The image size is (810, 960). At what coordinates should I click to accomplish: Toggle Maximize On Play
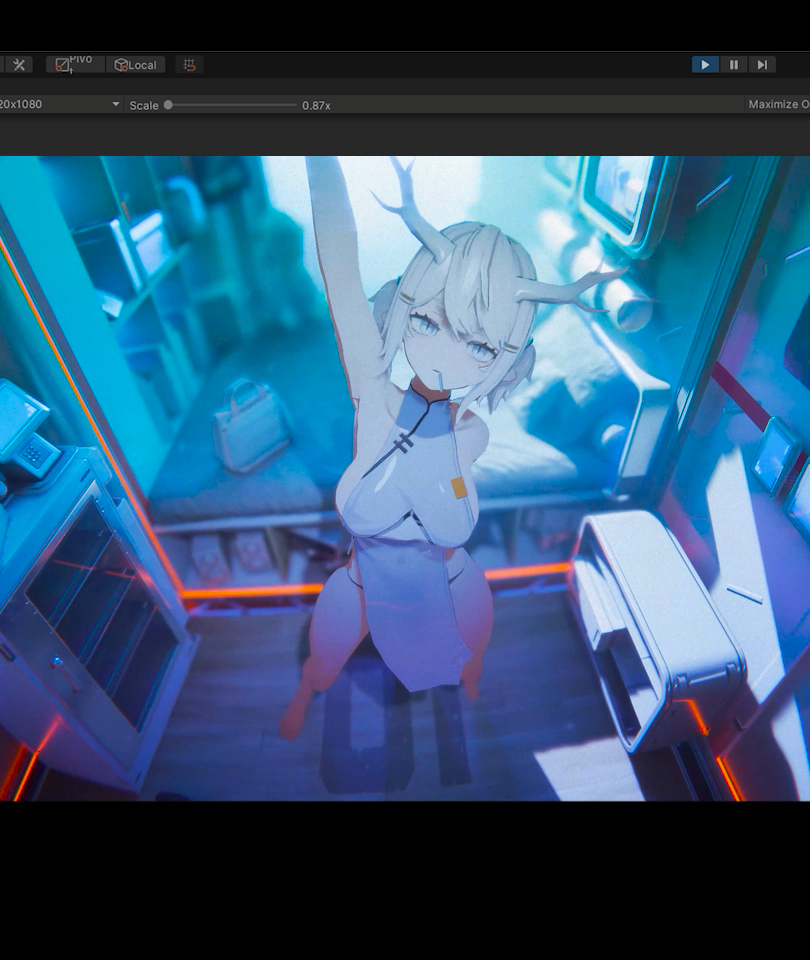tap(778, 105)
